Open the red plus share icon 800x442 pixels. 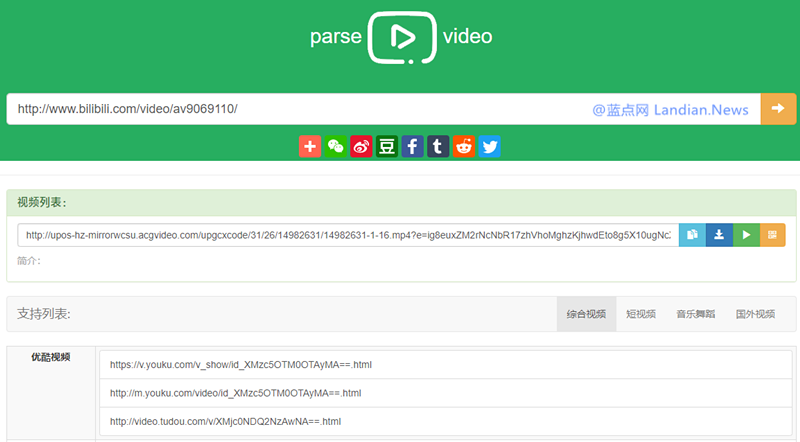[x=310, y=146]
